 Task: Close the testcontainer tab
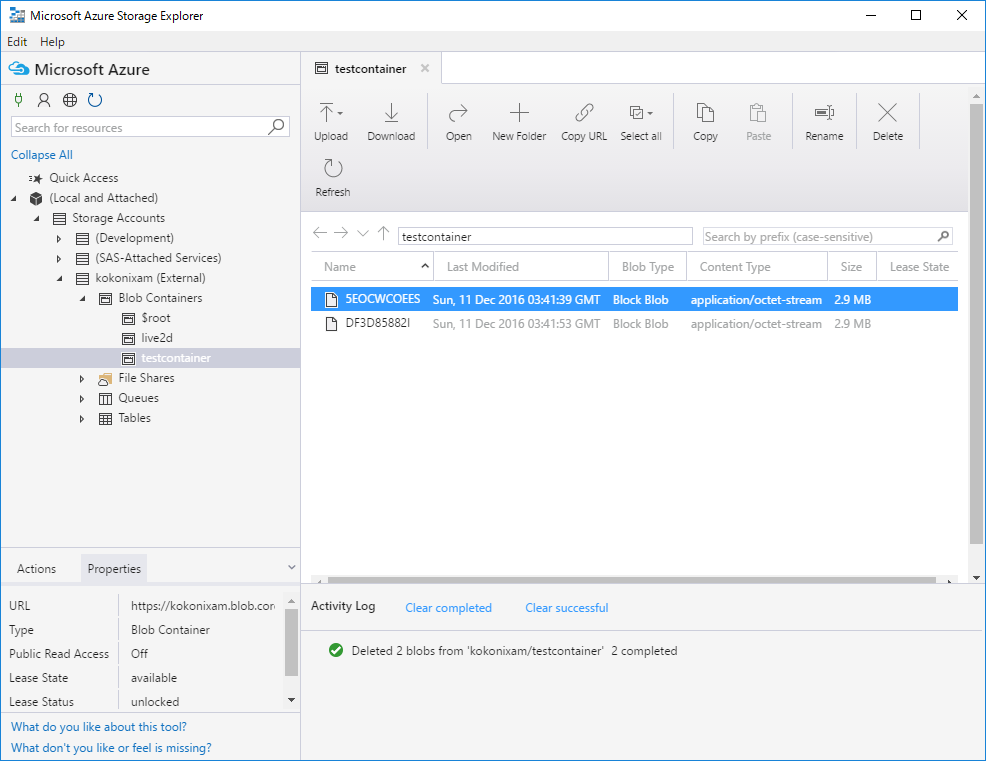(425, 68)
